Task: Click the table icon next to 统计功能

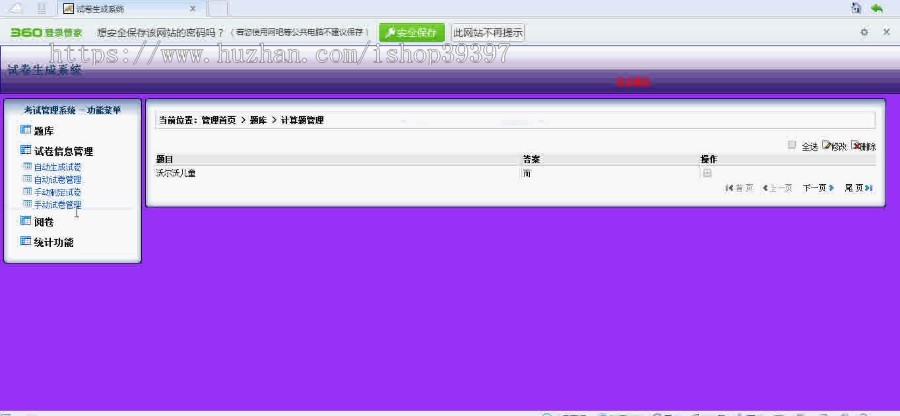Action: click(25, 241)
